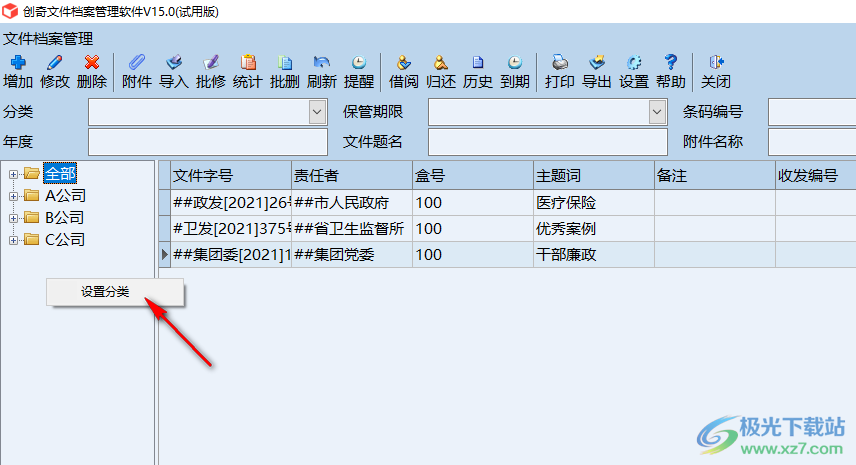The image size is (856, 465).
Task: Open the 保管期限 dropdown arrow
Action: click(657, 112)
